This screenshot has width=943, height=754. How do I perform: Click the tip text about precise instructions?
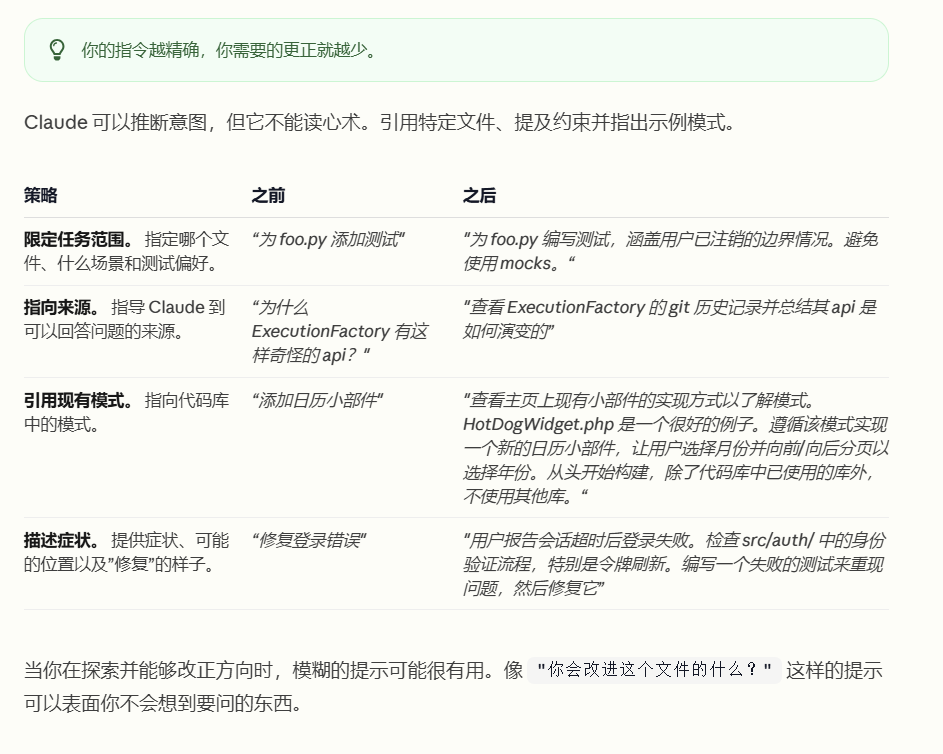[x=229, y=50]
